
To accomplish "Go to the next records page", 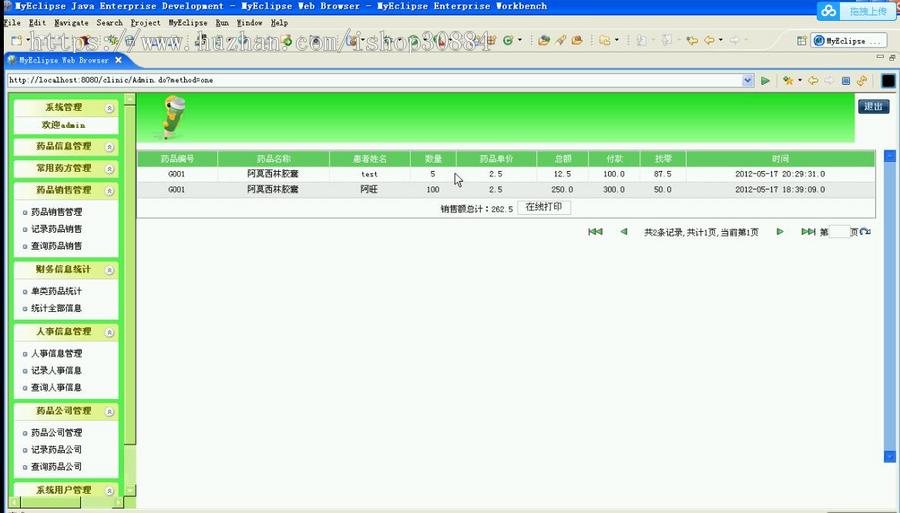I will point(780,232).
